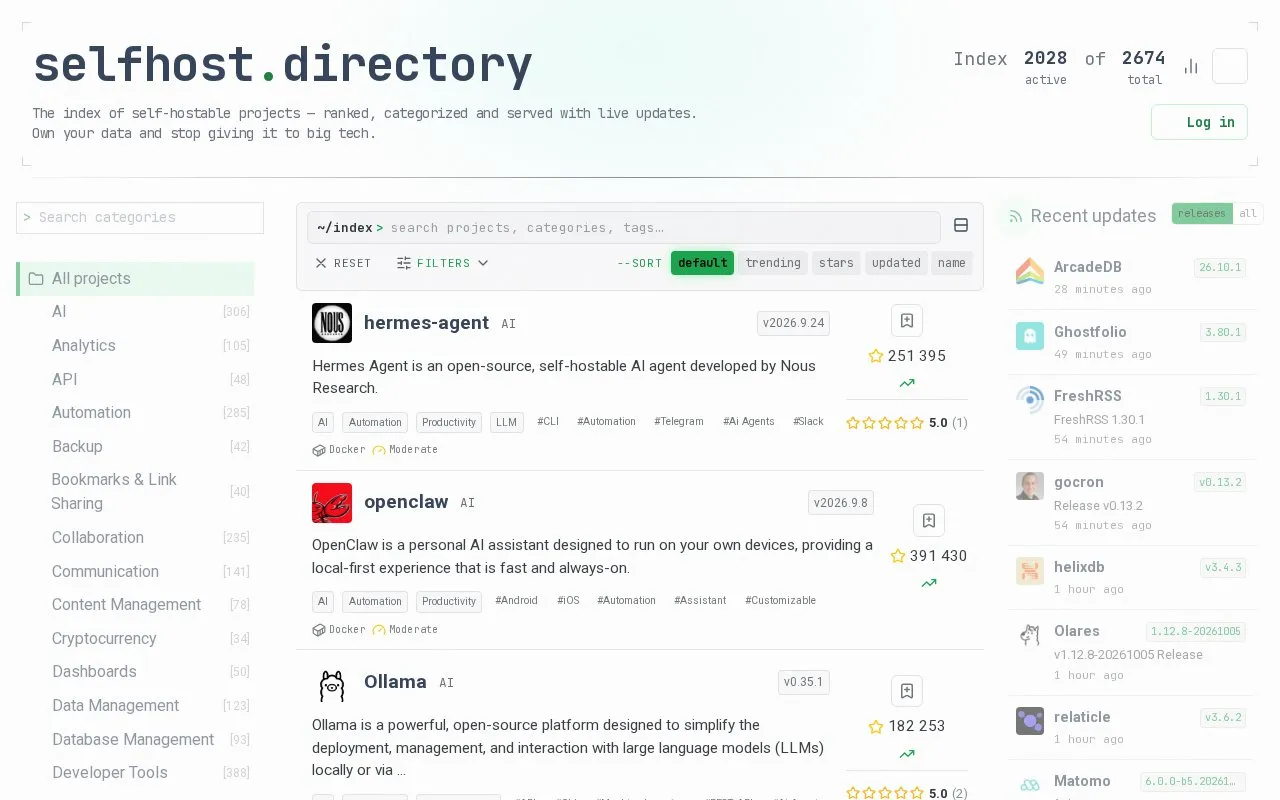Open Ghostfolio ghost icon in updates
The width and height of the screenshot is (1280, 800).
(x=1030, y=336)
